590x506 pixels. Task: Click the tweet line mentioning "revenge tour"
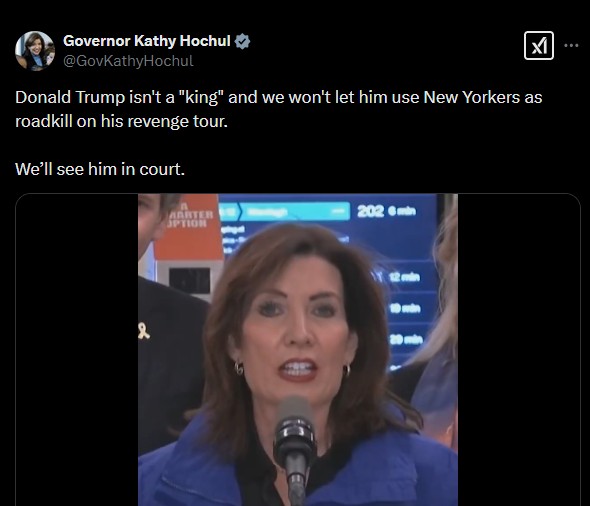tap(122, 121)
